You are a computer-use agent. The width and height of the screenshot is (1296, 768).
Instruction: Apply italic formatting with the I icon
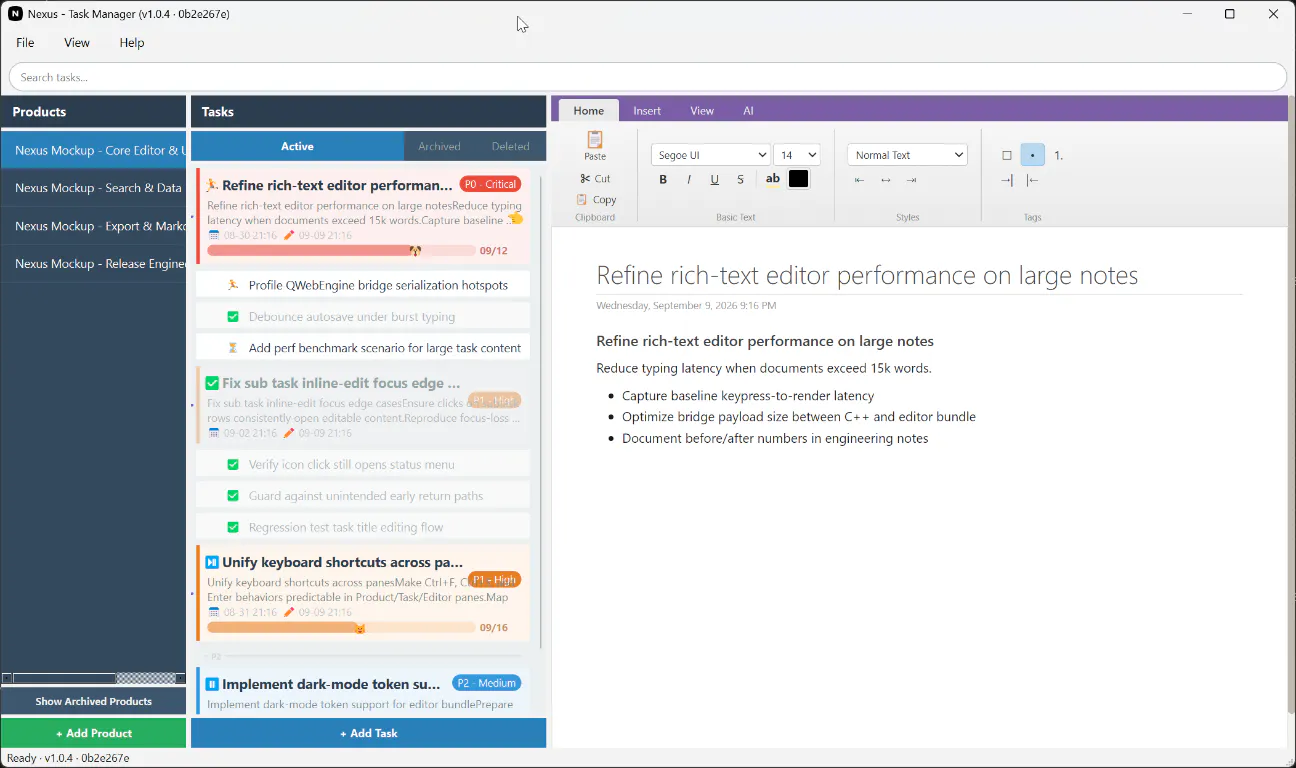pyautogui.click(x=689, y=180)
